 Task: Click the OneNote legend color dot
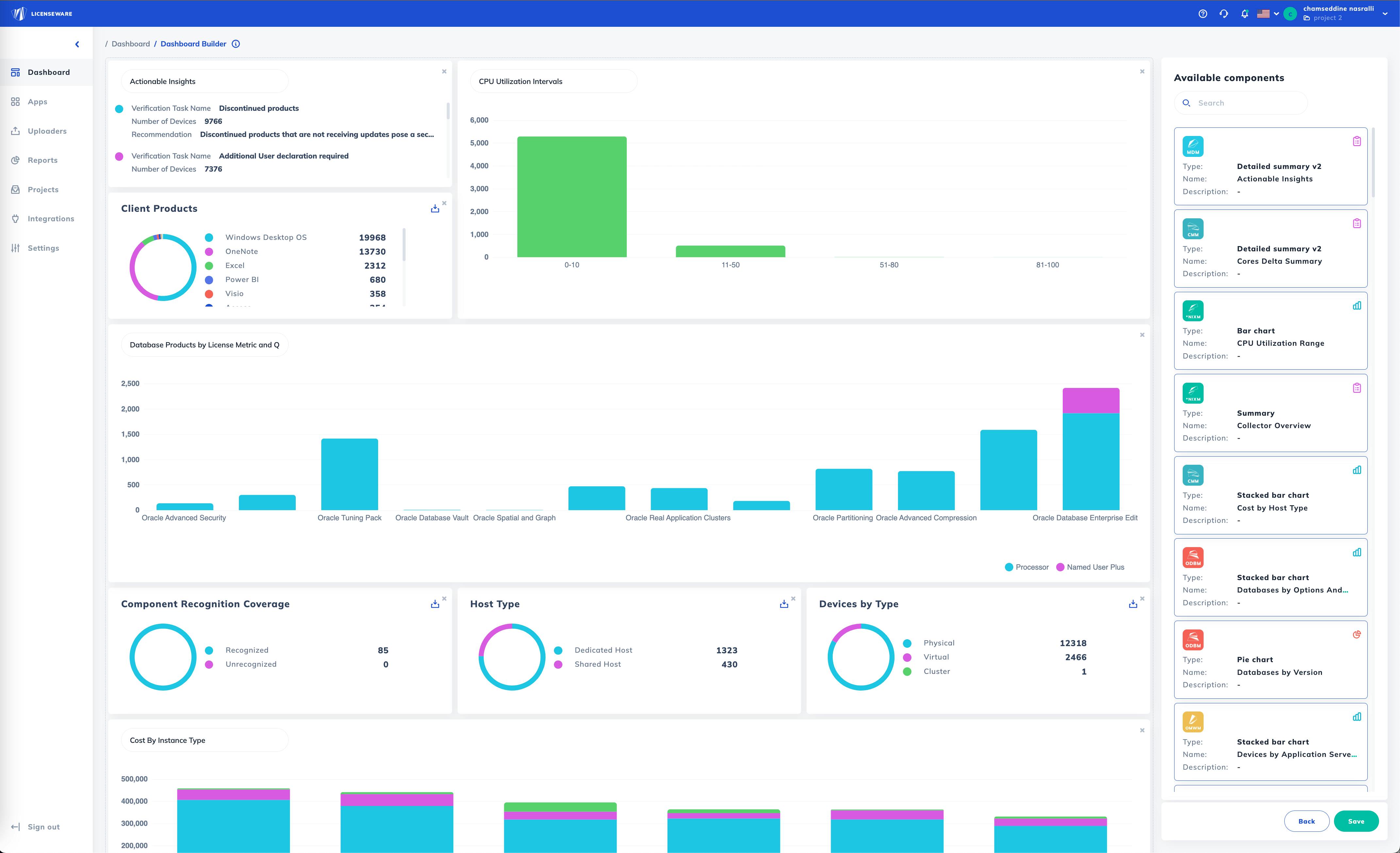(x=209, y=252)
